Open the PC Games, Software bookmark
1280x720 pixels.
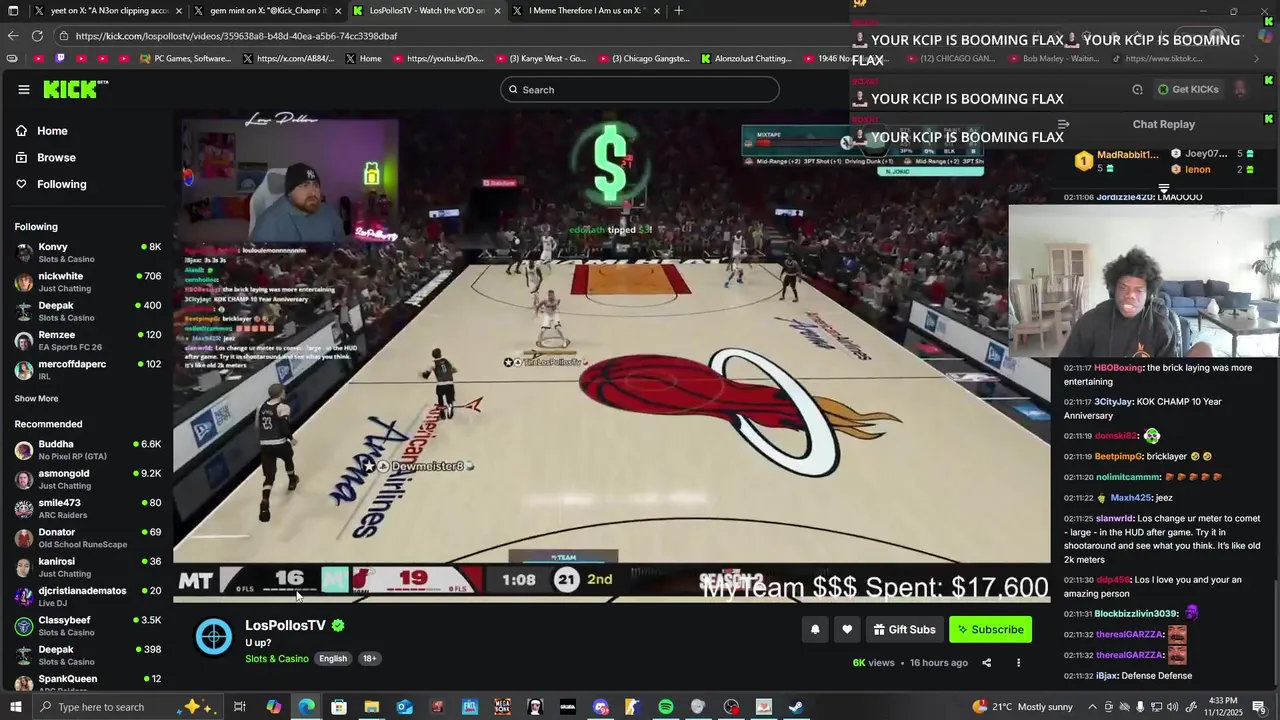[185, 59]
